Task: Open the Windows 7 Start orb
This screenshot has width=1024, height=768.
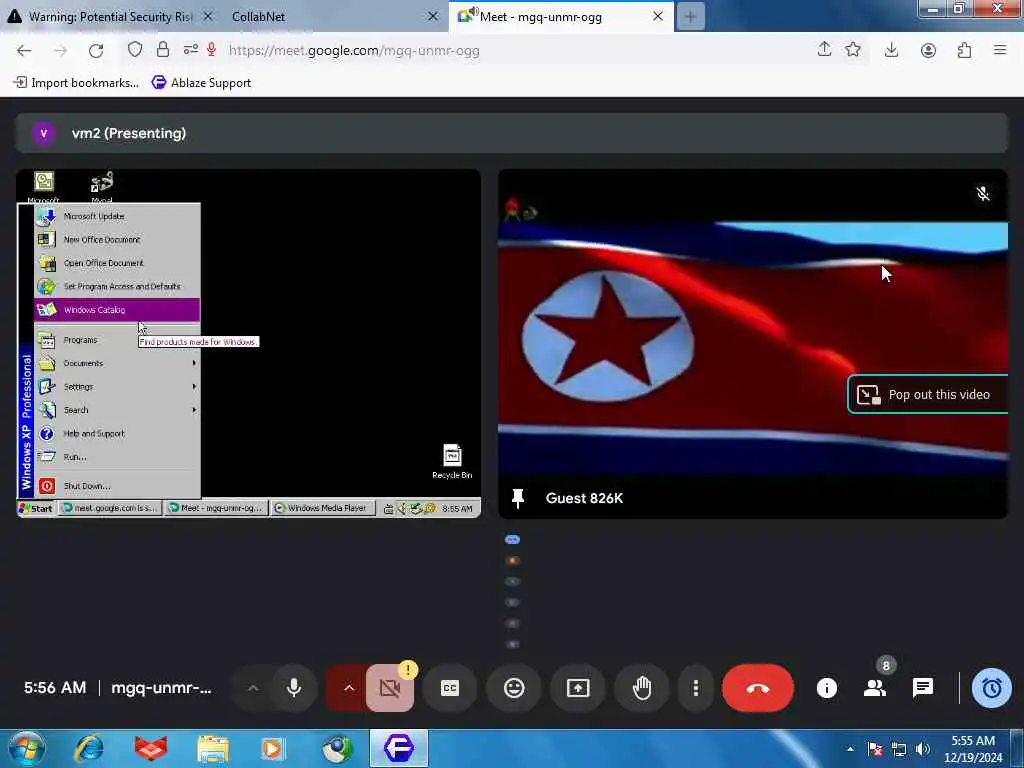Action: point(27,748)
